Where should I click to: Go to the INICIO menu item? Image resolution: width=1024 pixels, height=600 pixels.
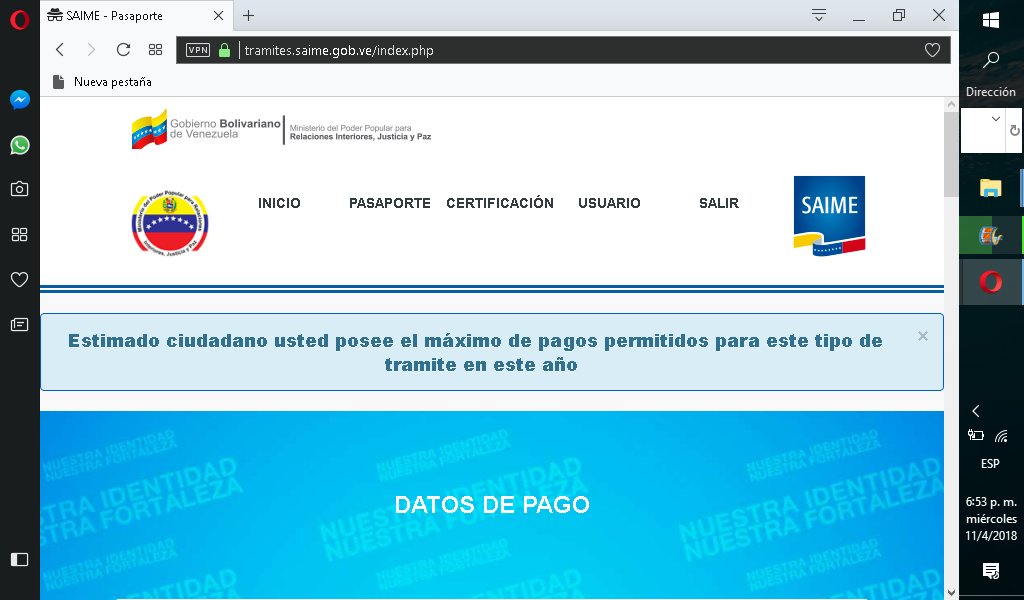pyautogui.click(x=279, y=203)
